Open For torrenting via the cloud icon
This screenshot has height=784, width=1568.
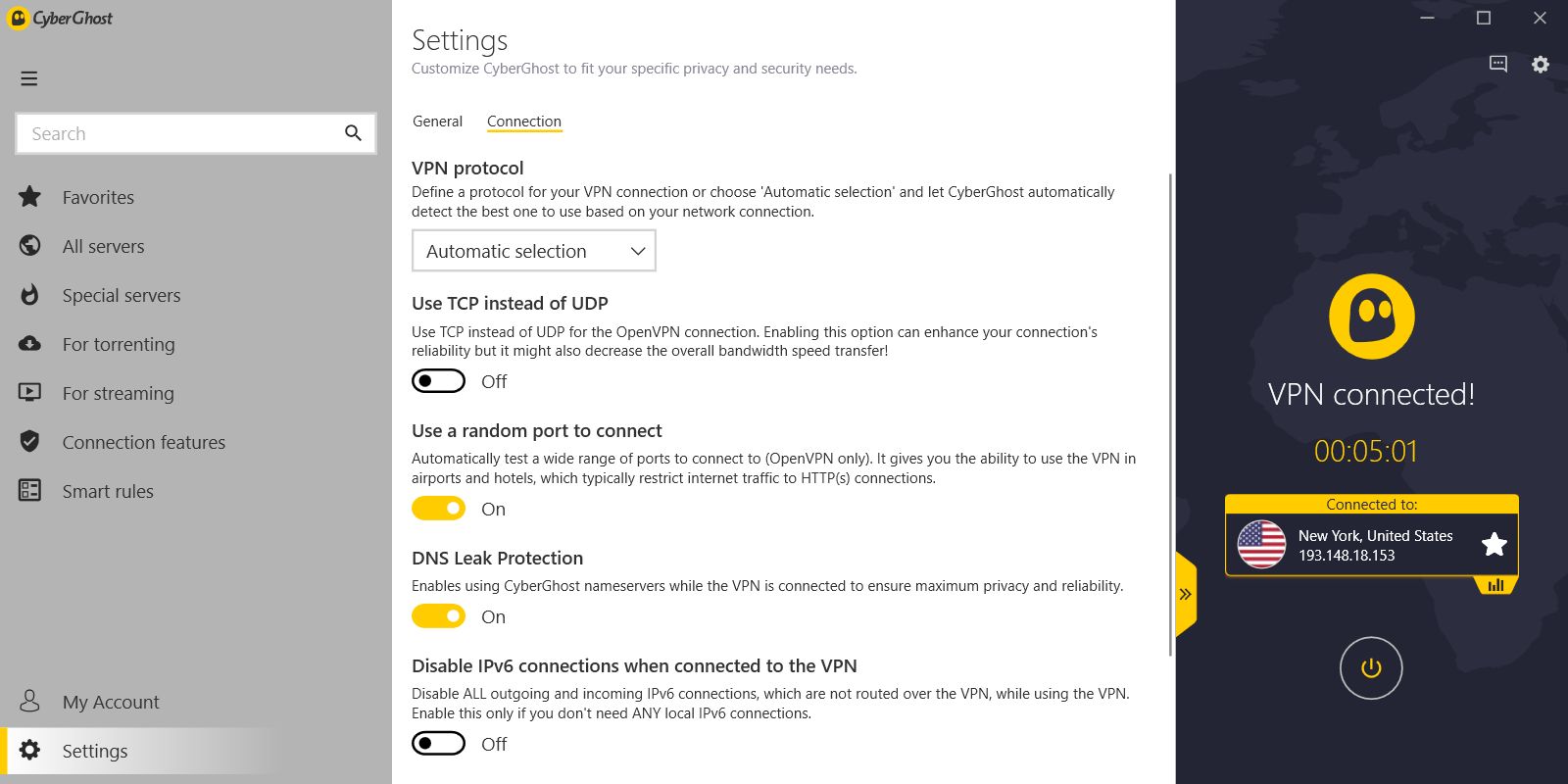coord(30,344)
